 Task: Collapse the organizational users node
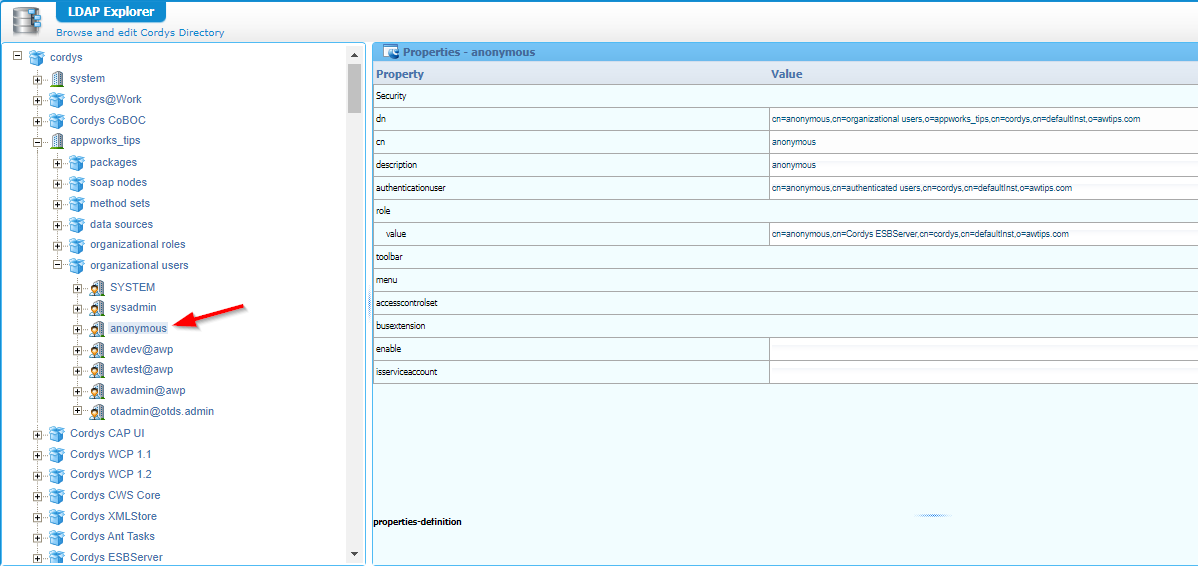[x=58, y=266]
